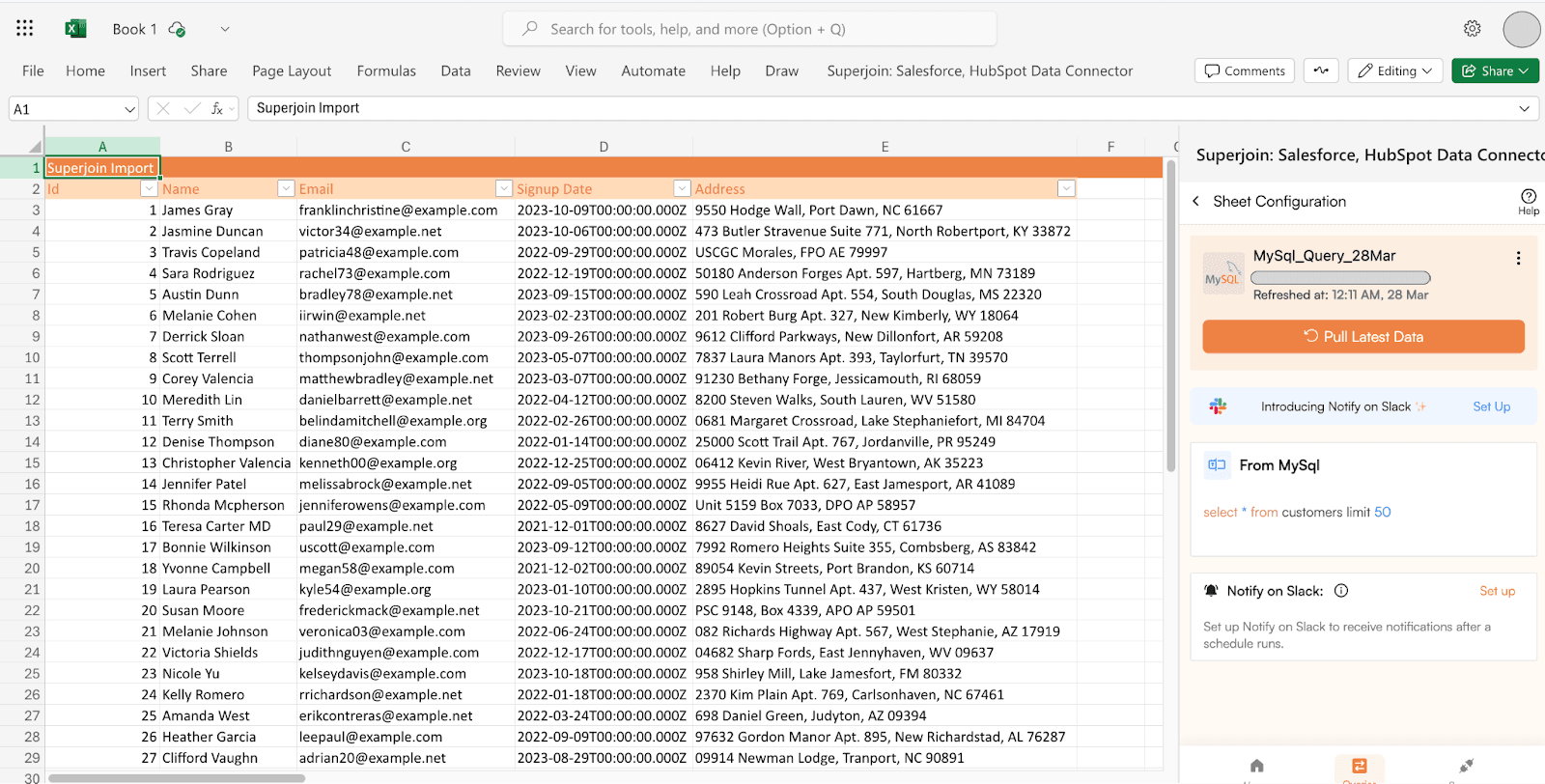Click the refresh progress bar on query card
This screenshot has height=784, width=1545.
pos(1340,278)
